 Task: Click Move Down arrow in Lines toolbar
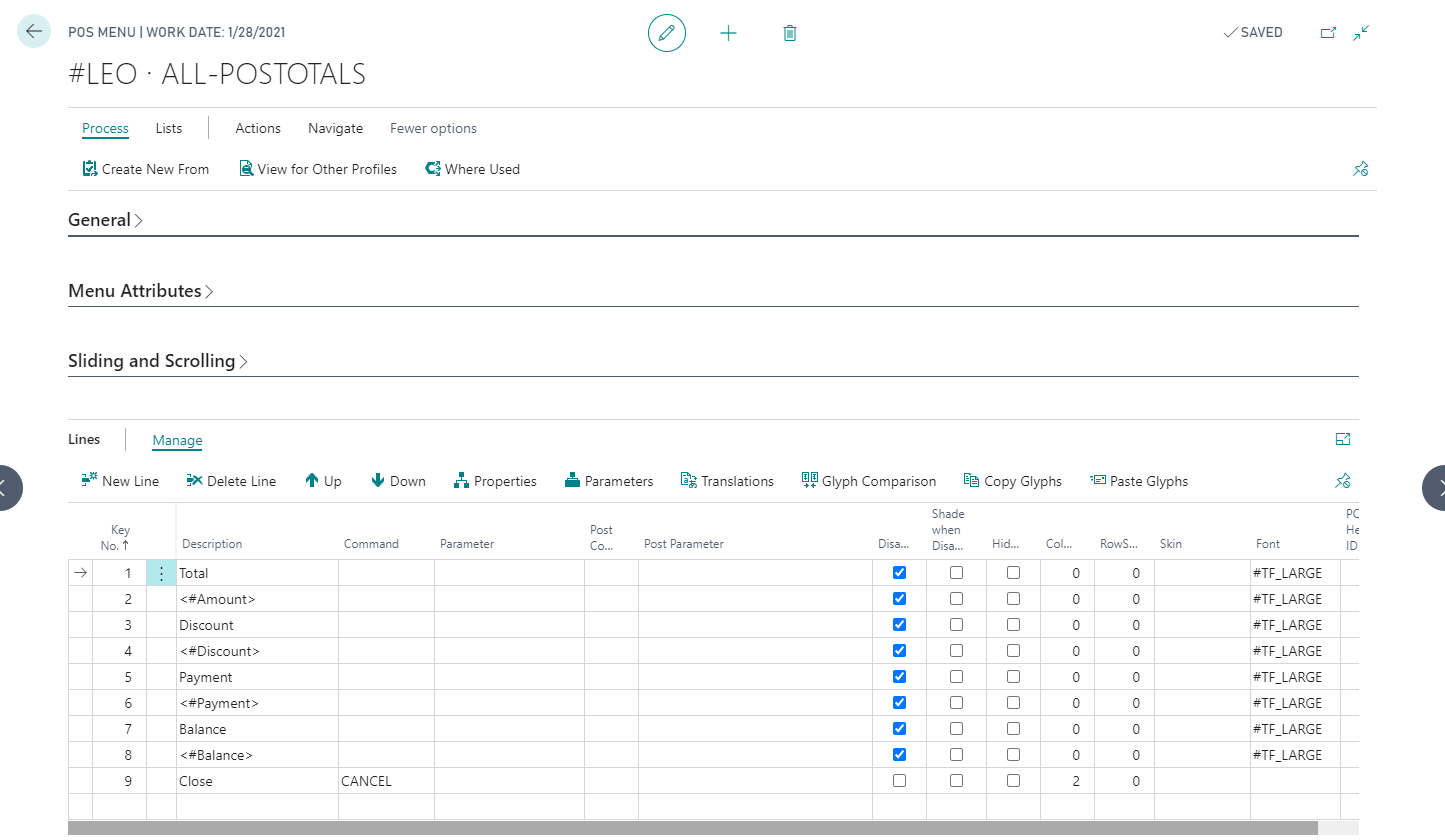coord(398,481)
